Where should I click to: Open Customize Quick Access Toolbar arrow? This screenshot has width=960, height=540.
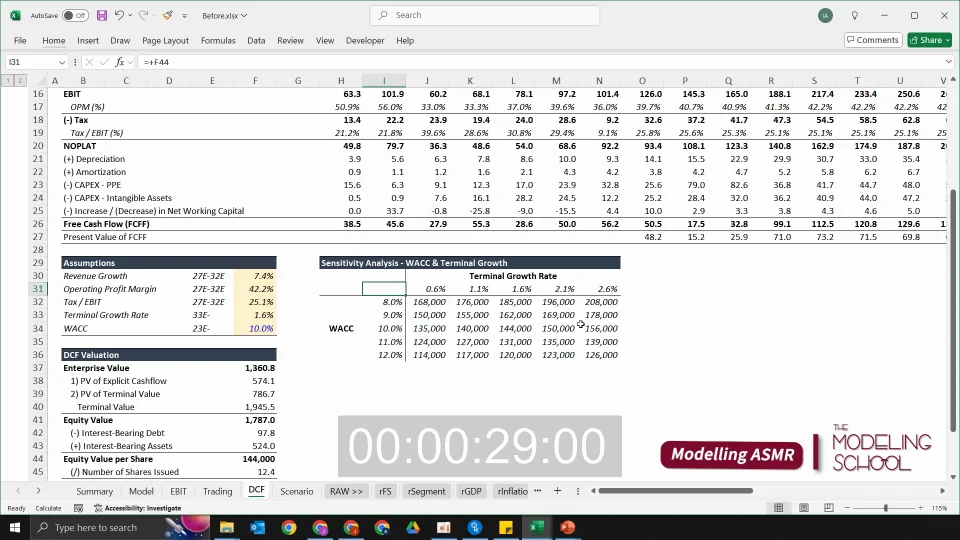coord(184,16)
